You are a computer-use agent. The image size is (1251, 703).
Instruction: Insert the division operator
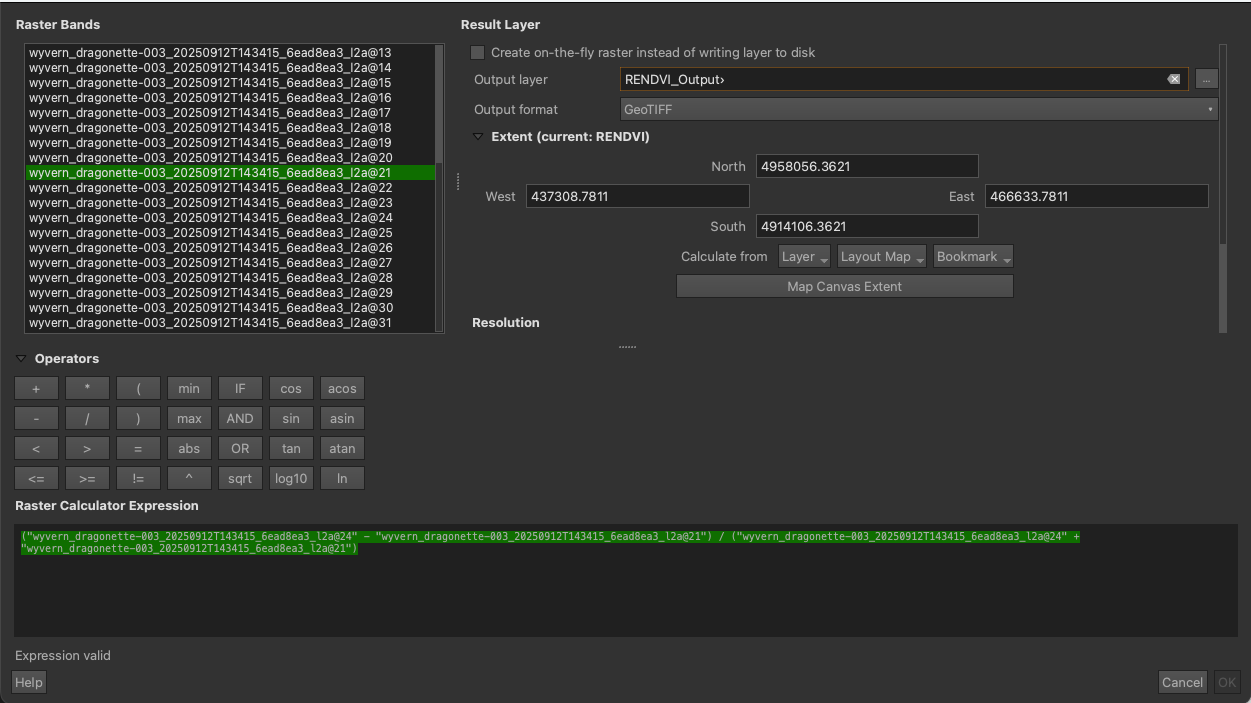click(x=87, y=419)
